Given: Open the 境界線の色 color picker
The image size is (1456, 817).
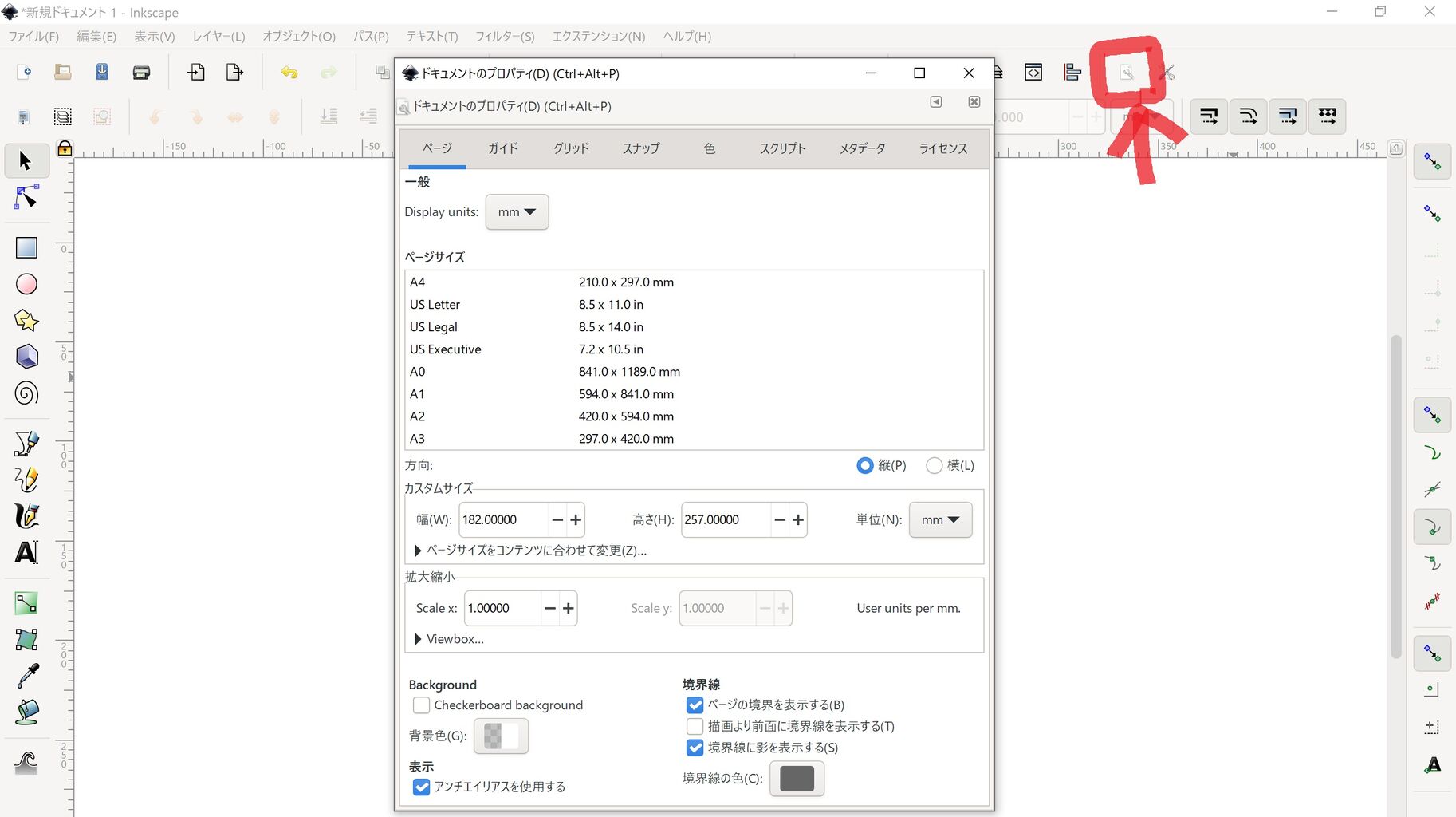Looking at the screenshot, I should 797,779.
